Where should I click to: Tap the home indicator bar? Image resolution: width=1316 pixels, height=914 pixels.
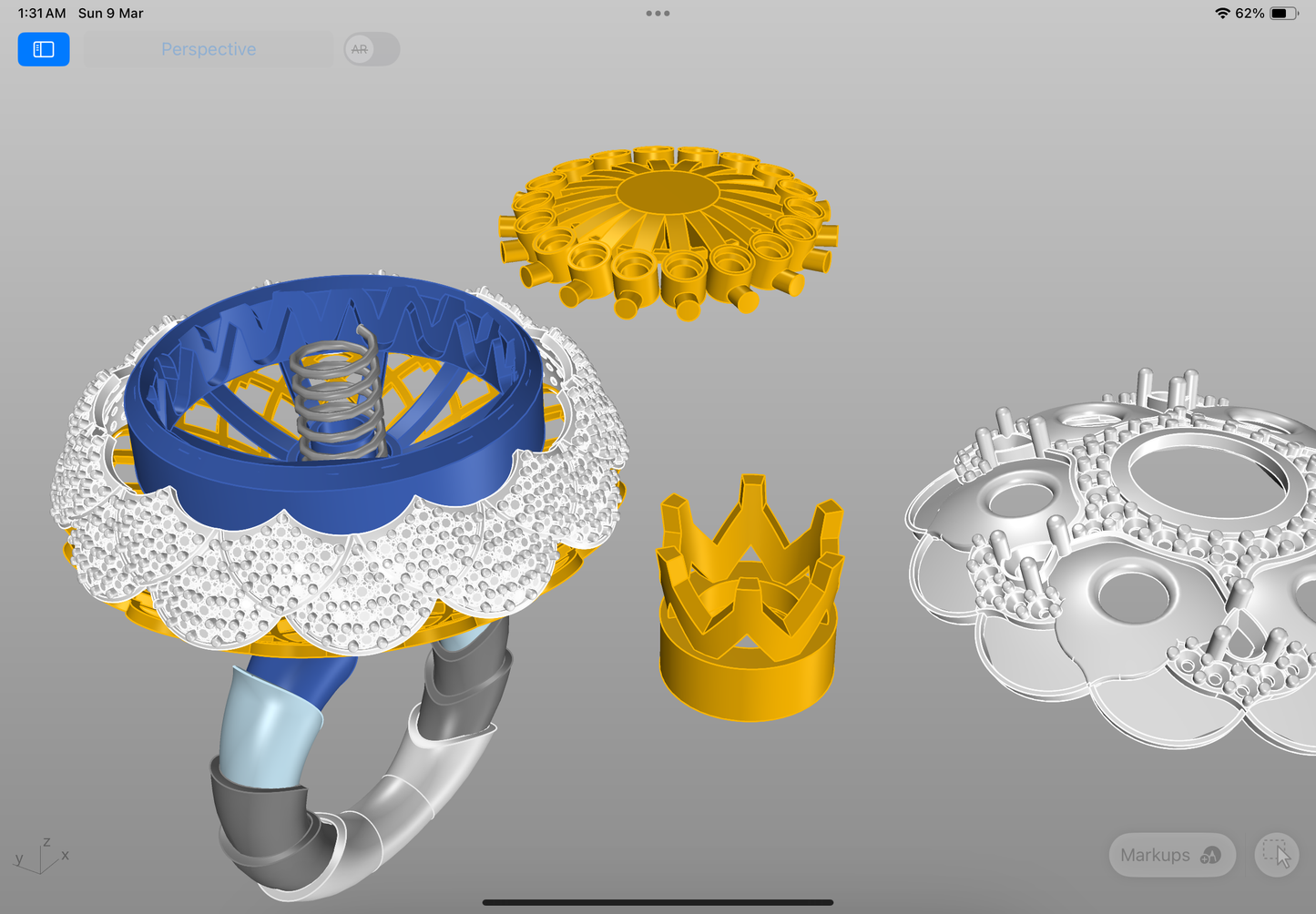pos(658,902)
